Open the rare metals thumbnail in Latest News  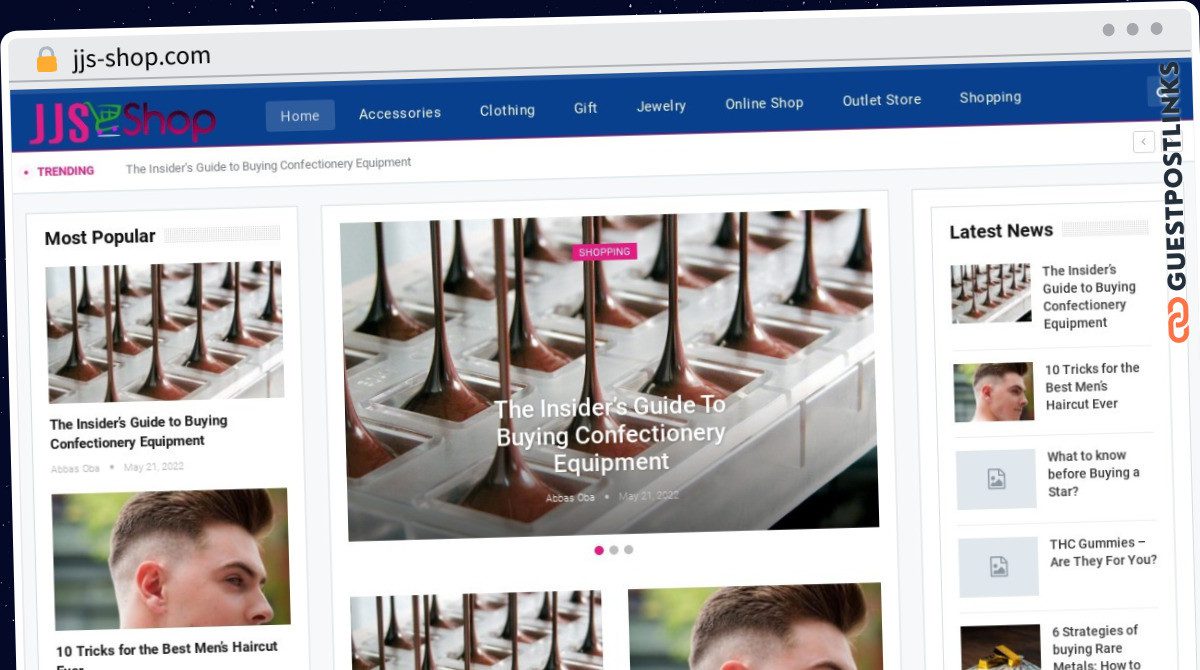(1001, 647)
